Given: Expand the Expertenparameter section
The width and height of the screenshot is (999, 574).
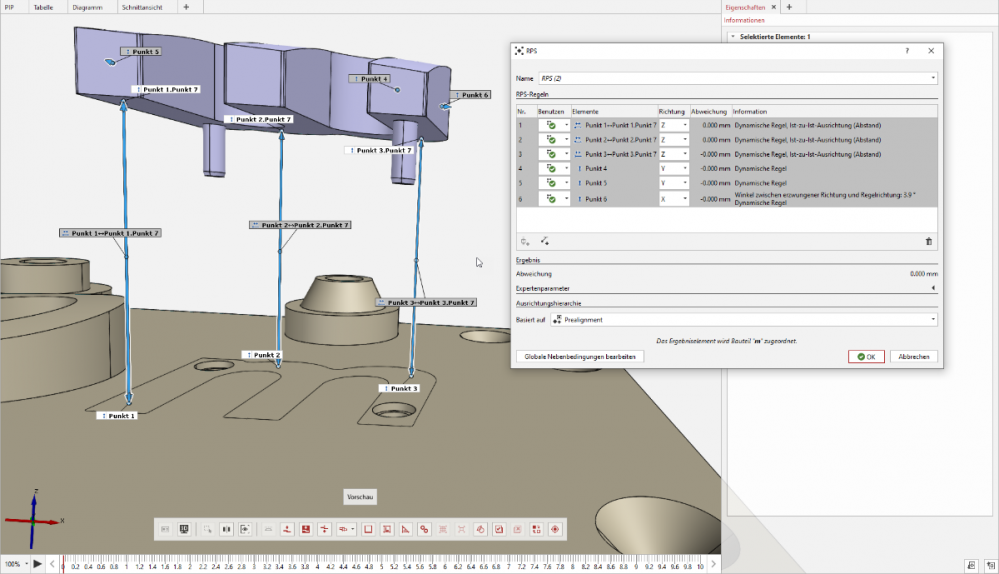Looking at the screenshot, I should [933, 288].
